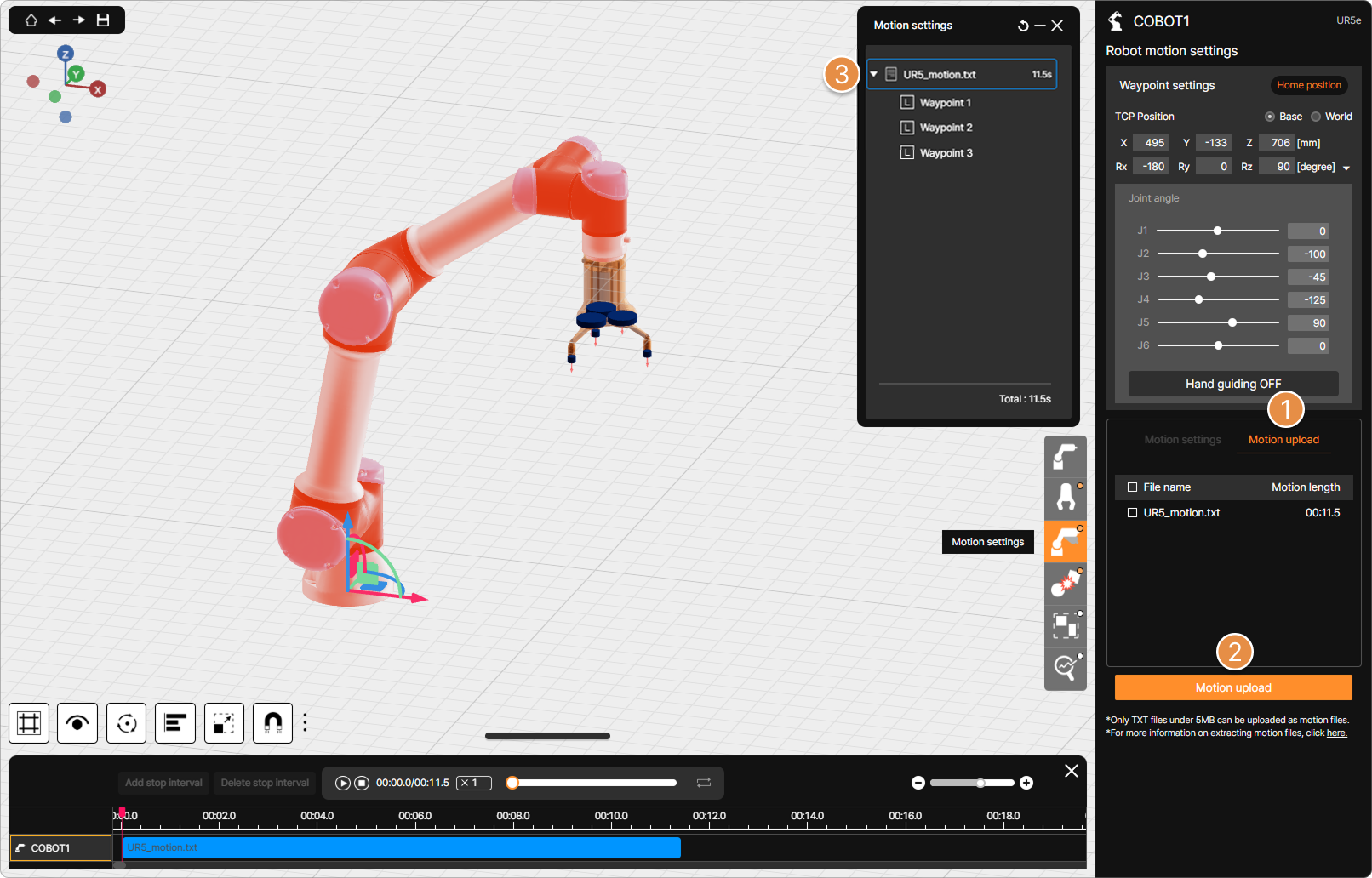Viewport: 1372px width, 878px height.
Task: Click the orange Motion upload button
Action: click(x=1233, y=687)
